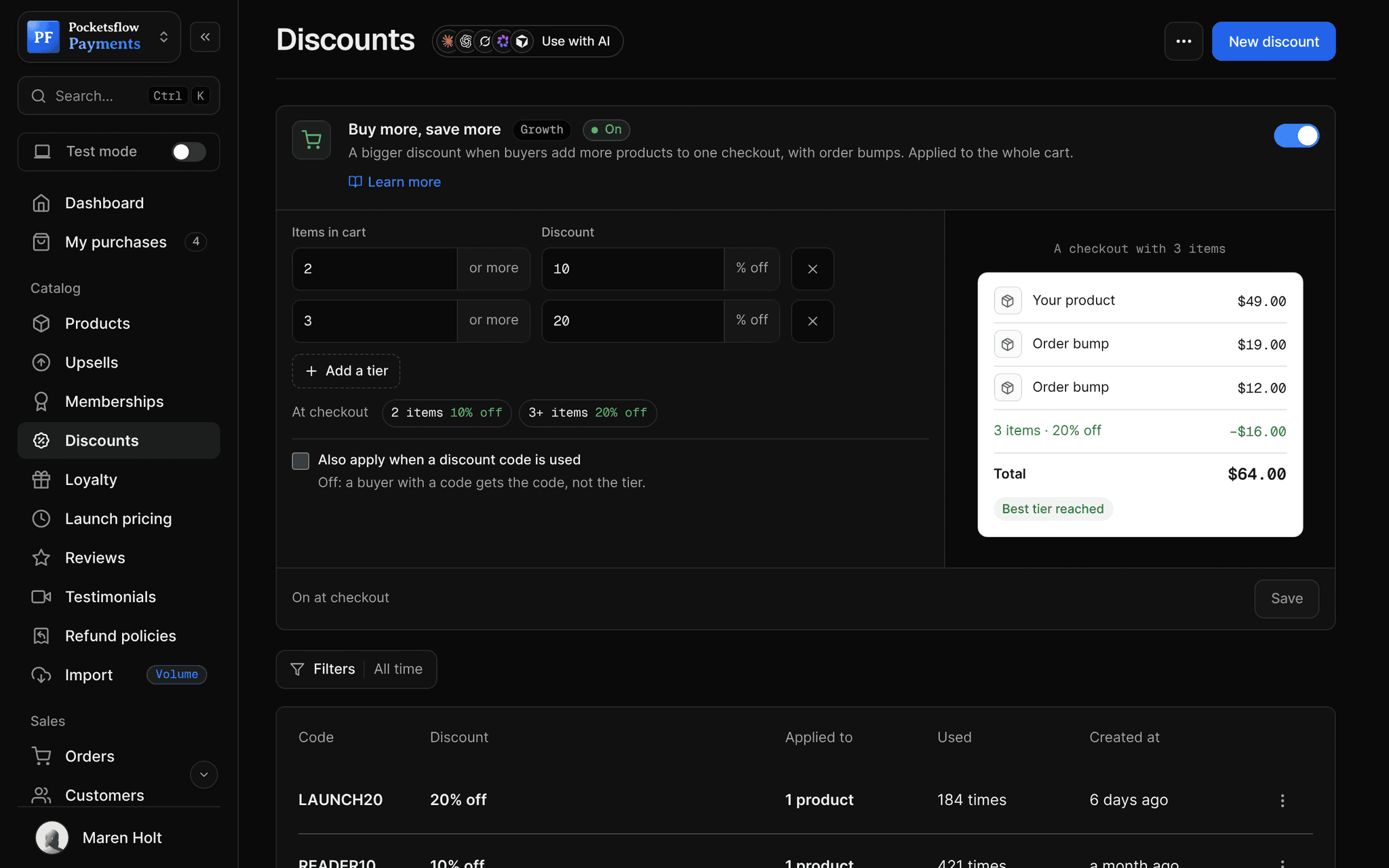Screen dimensions: 1389x868
Task: Go to Reviews
Action: [119, 557]
